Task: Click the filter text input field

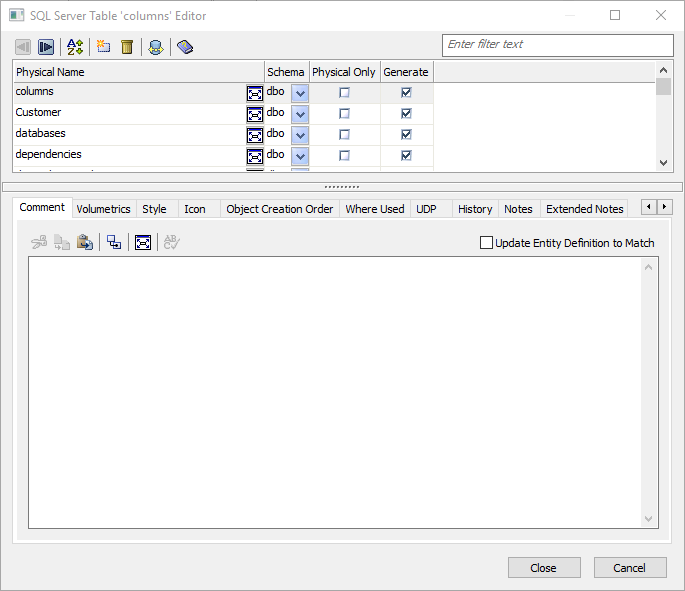Action: (x=557, y=45)
